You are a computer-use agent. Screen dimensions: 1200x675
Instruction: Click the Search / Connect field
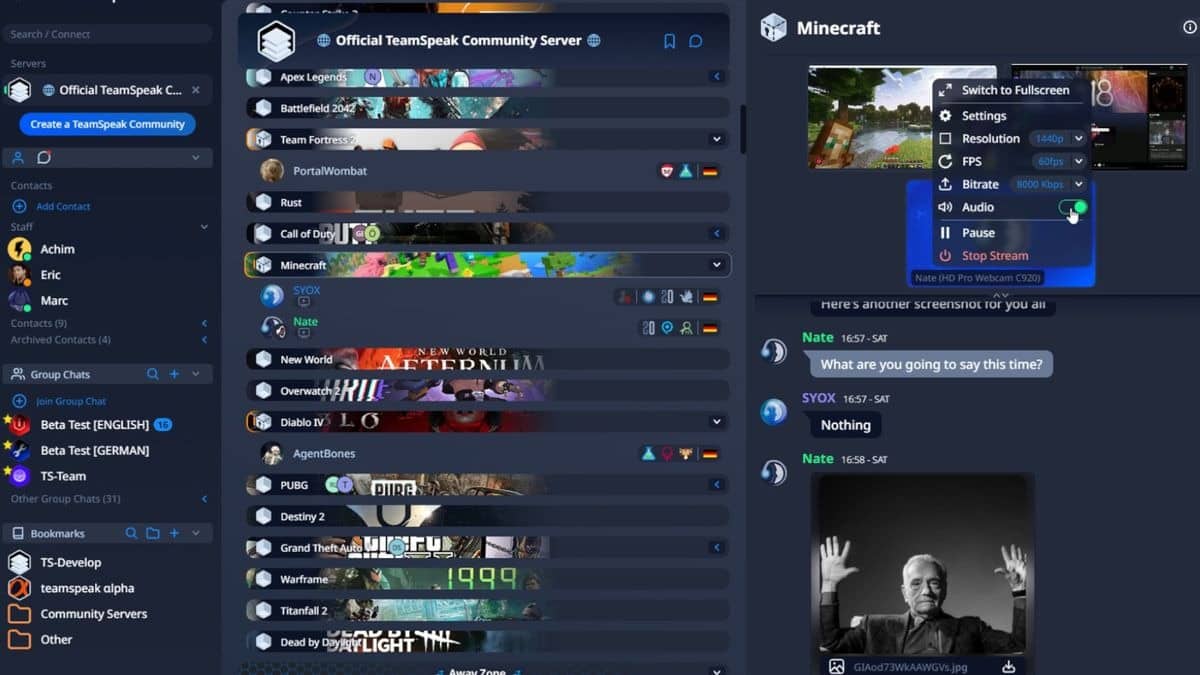[106, 34]
